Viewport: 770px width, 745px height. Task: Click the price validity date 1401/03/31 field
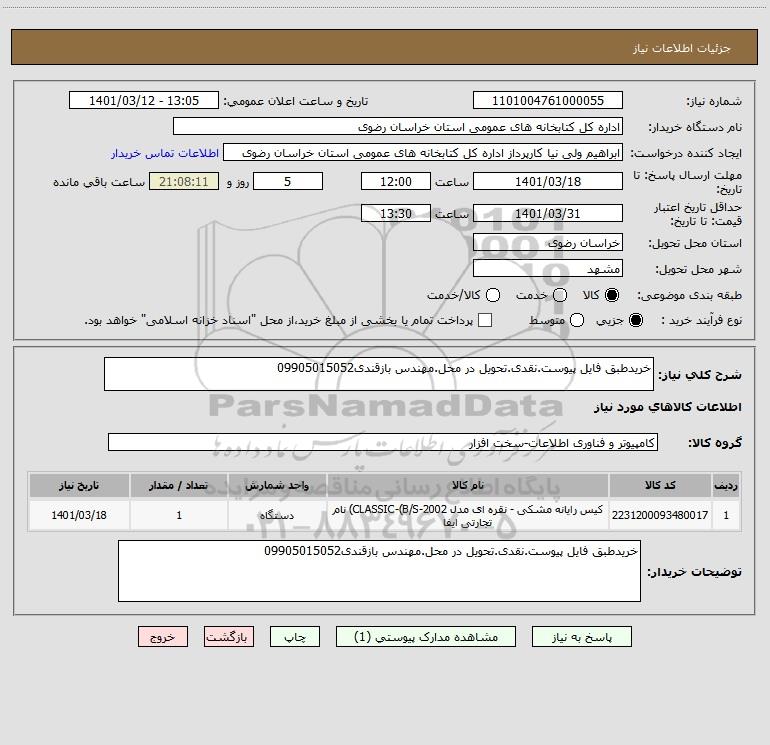pyautogui.click(x=548, y=213)
